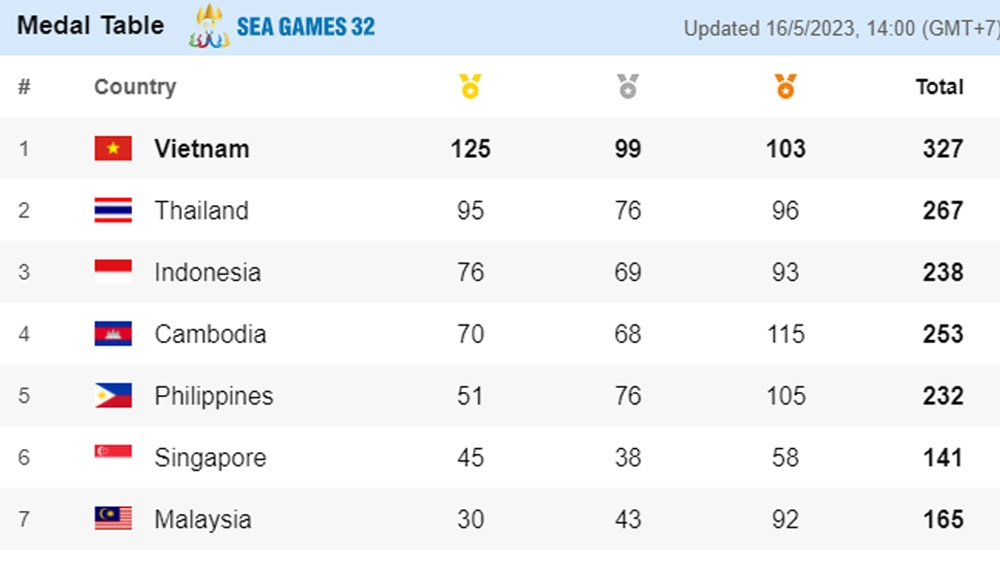Image resolution: width=1000 pixels, height=563 pixels.
Task: Select the Philippines country name
Action: (x=214, y=396)
